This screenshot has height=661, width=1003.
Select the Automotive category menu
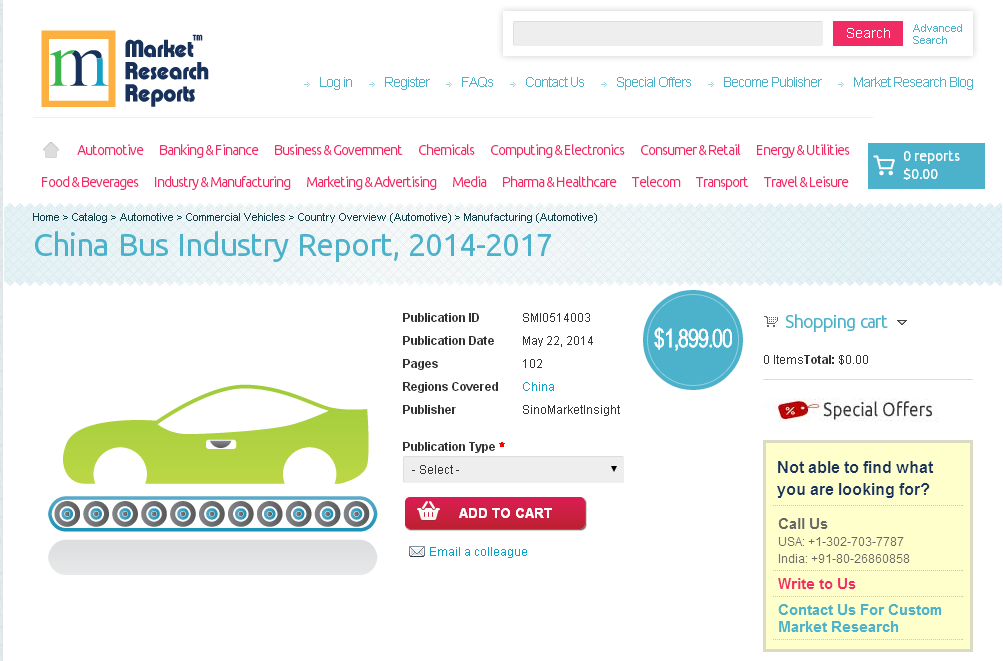click(110, 150)
